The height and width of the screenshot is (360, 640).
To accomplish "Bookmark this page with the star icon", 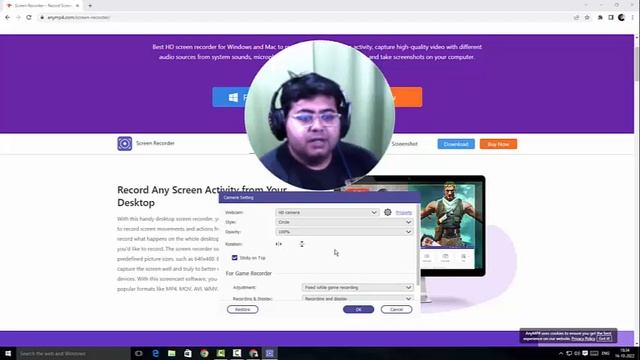I will point(587,18).
